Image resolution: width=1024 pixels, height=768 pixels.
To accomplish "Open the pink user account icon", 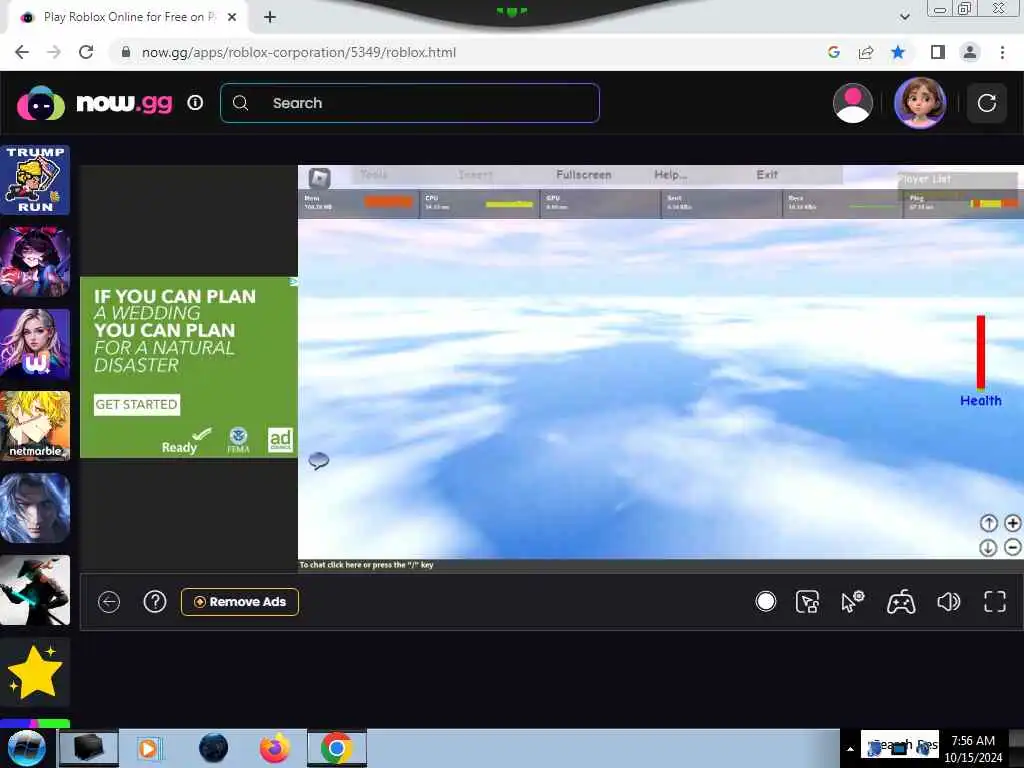I will (853, 103).
